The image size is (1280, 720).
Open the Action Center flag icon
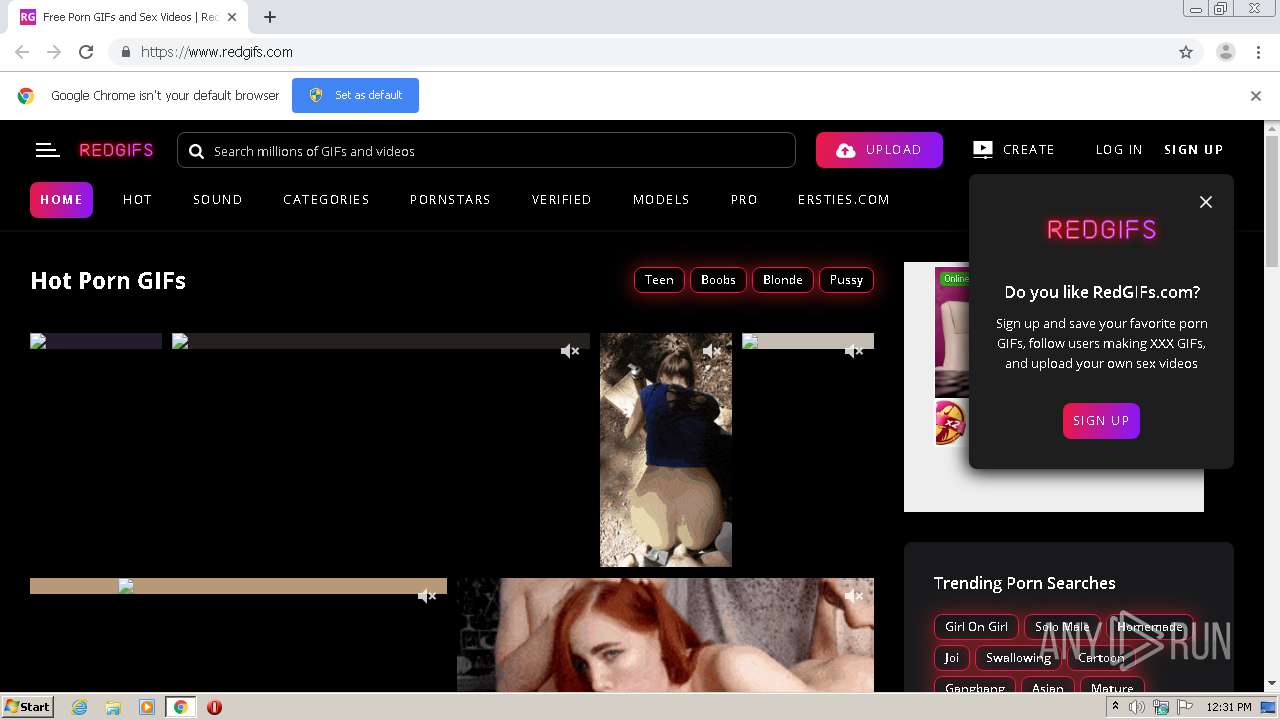[1185, 707]
